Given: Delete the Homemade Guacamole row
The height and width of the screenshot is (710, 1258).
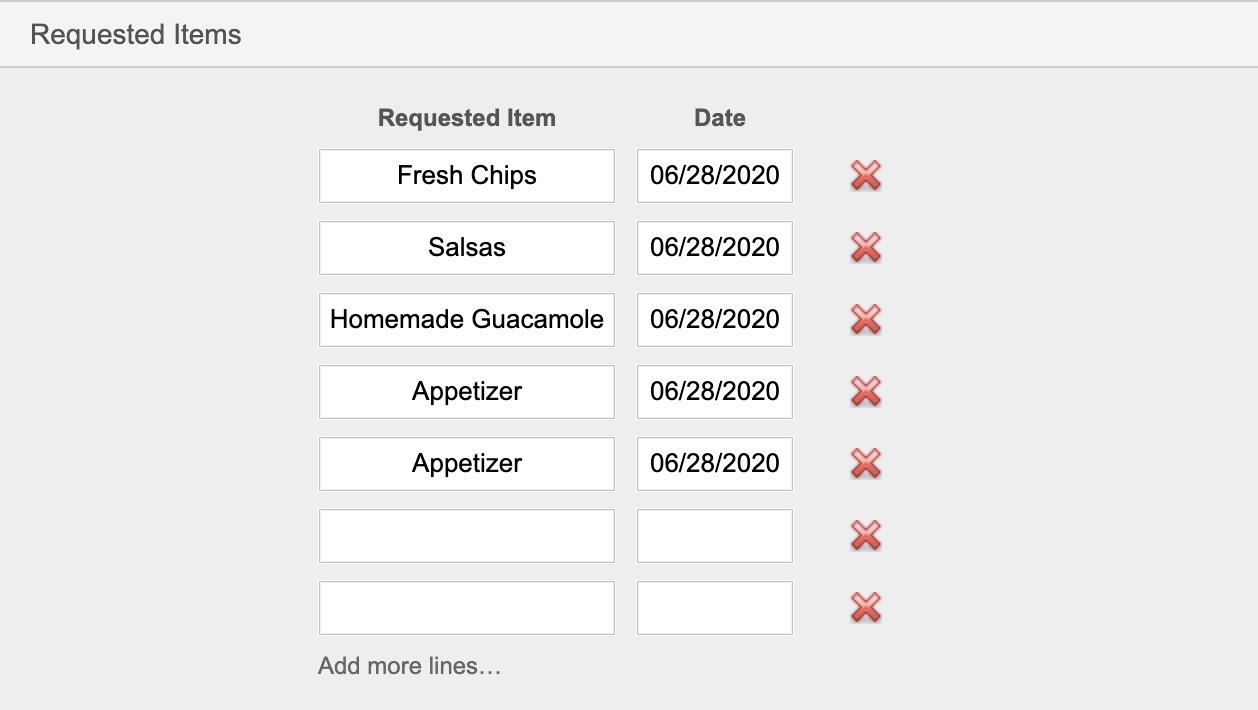Looking at the screenshot, I should [x=865, y=320].
